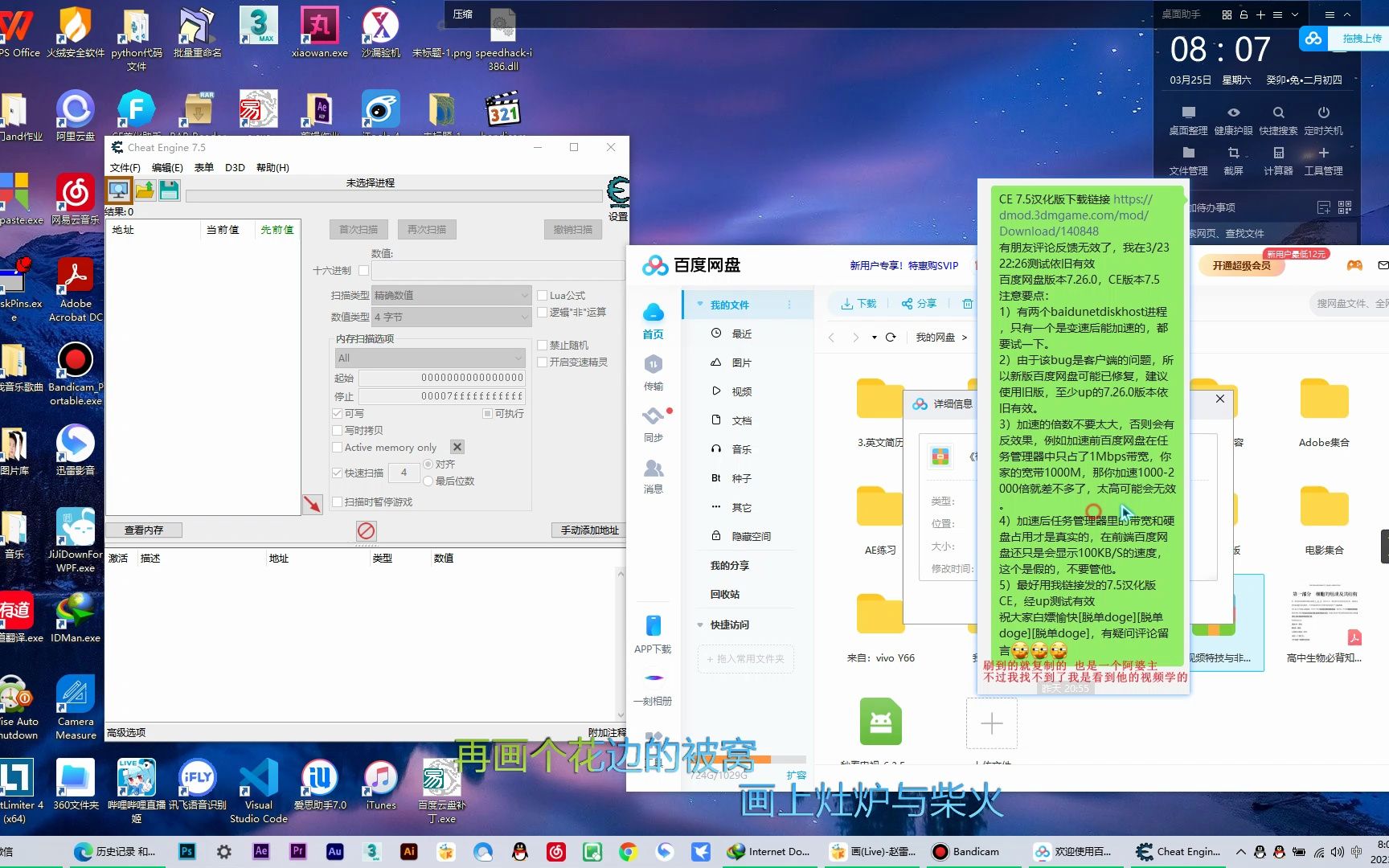Enable the Lua公式 checkbox
The image size is (1389, 868).
(x=543, y=296)
